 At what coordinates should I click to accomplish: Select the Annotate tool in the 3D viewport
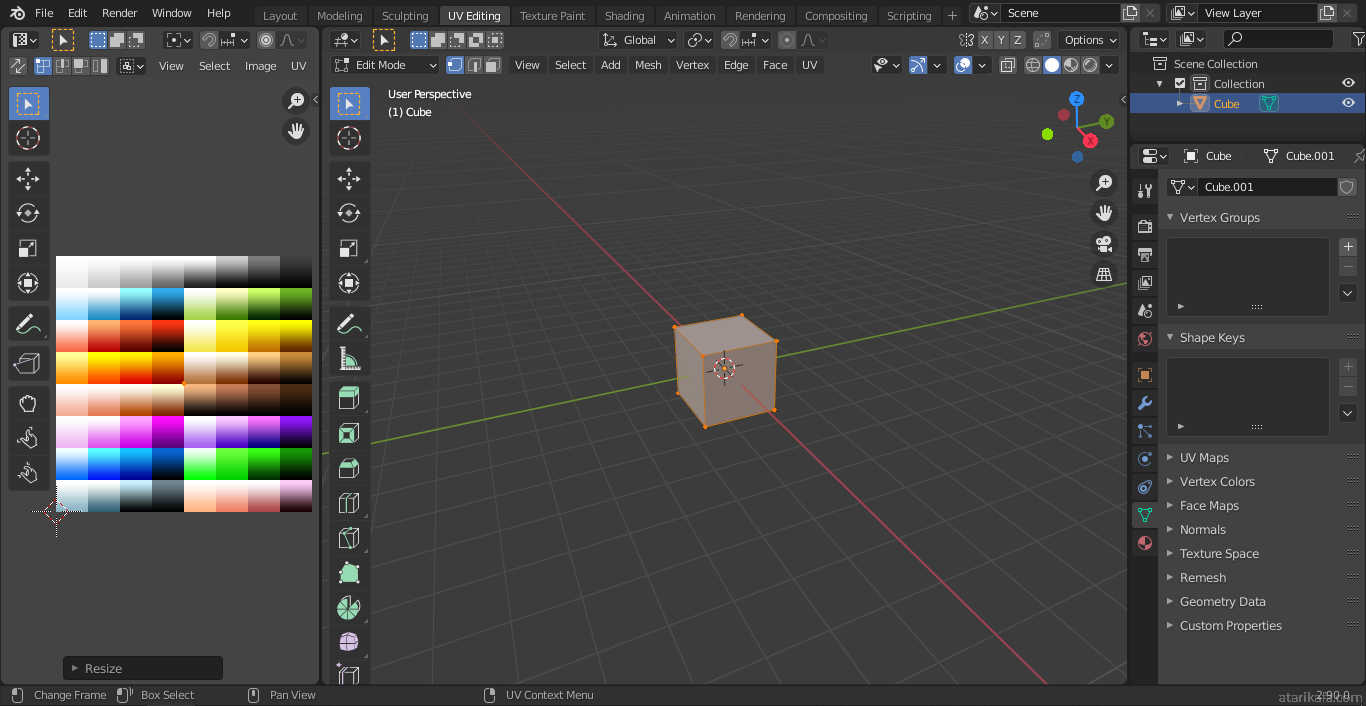click(349, 324)
